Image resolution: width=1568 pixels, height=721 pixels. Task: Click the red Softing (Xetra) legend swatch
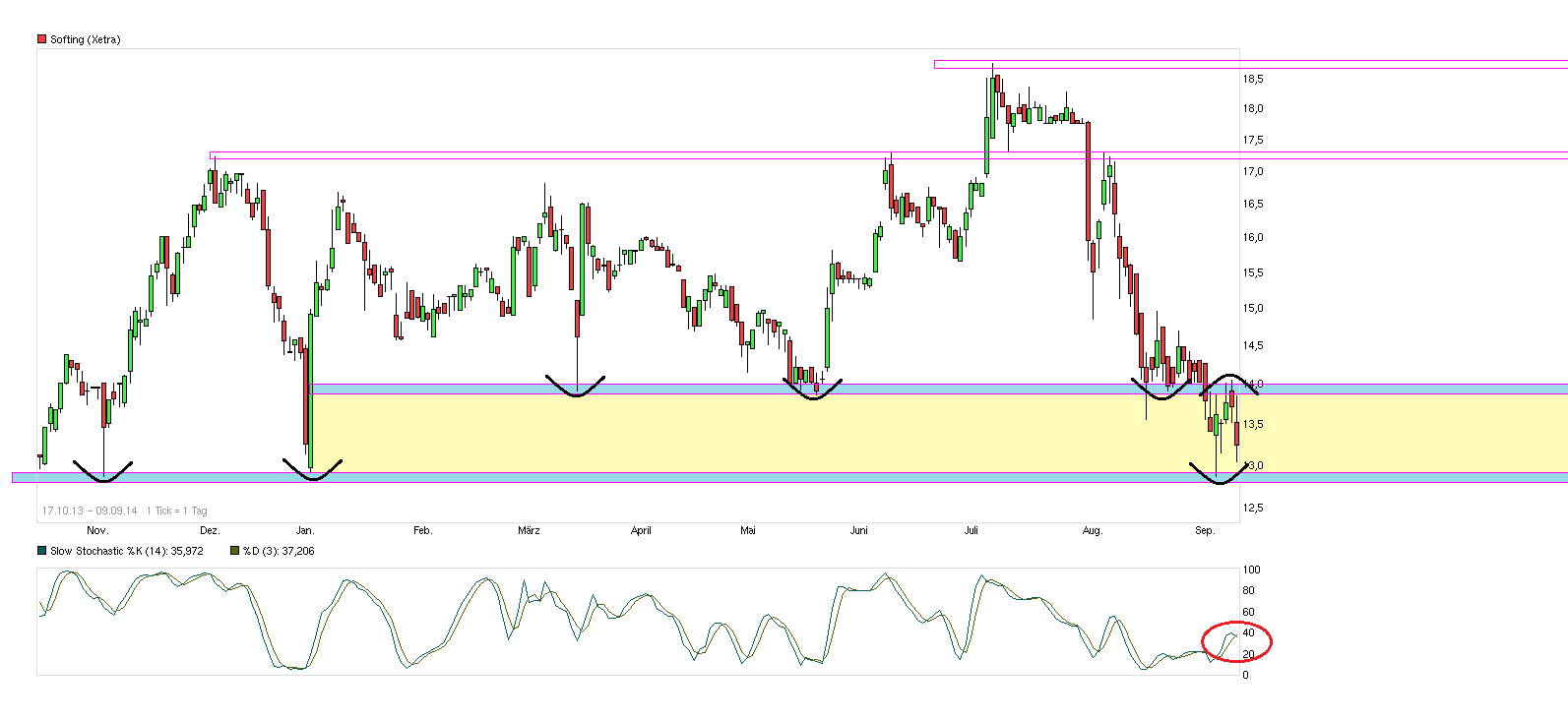click(41, 39)
